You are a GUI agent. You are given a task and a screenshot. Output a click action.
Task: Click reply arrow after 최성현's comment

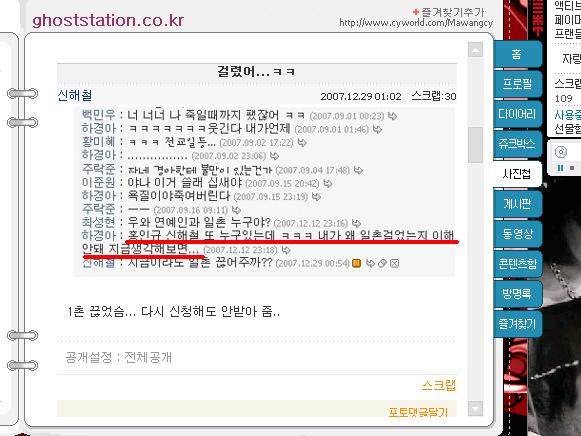pos(356,223)
